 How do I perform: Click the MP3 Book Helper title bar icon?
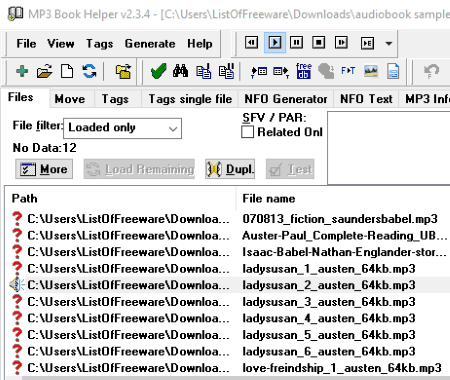click(15, 14)
